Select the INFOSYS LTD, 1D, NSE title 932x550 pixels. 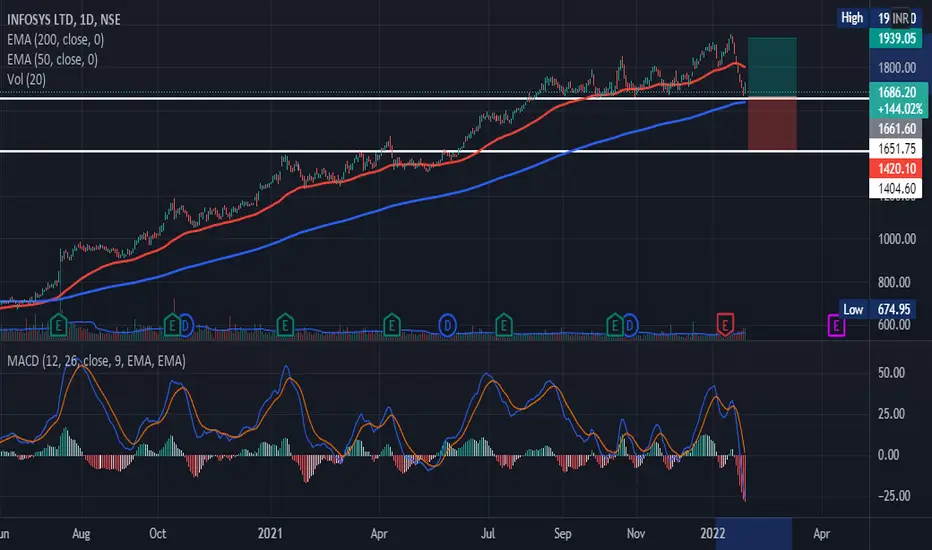click(x=64, y=20)
